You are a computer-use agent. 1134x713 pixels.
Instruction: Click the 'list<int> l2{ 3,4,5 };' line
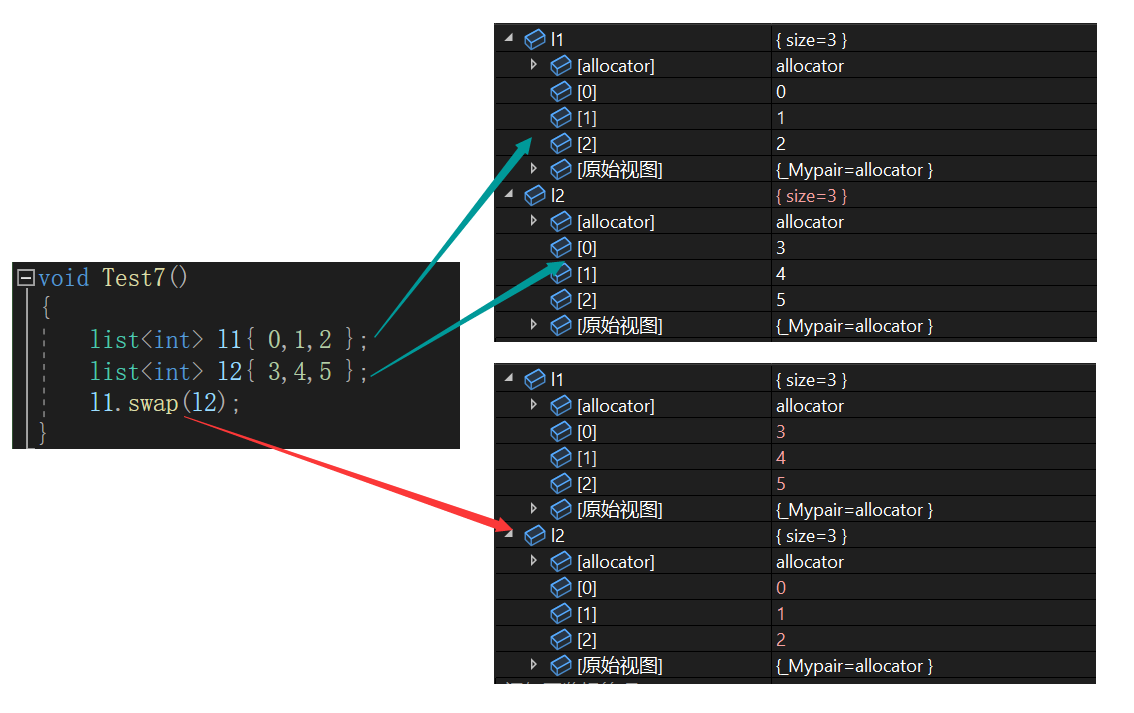tap(229, 371)
